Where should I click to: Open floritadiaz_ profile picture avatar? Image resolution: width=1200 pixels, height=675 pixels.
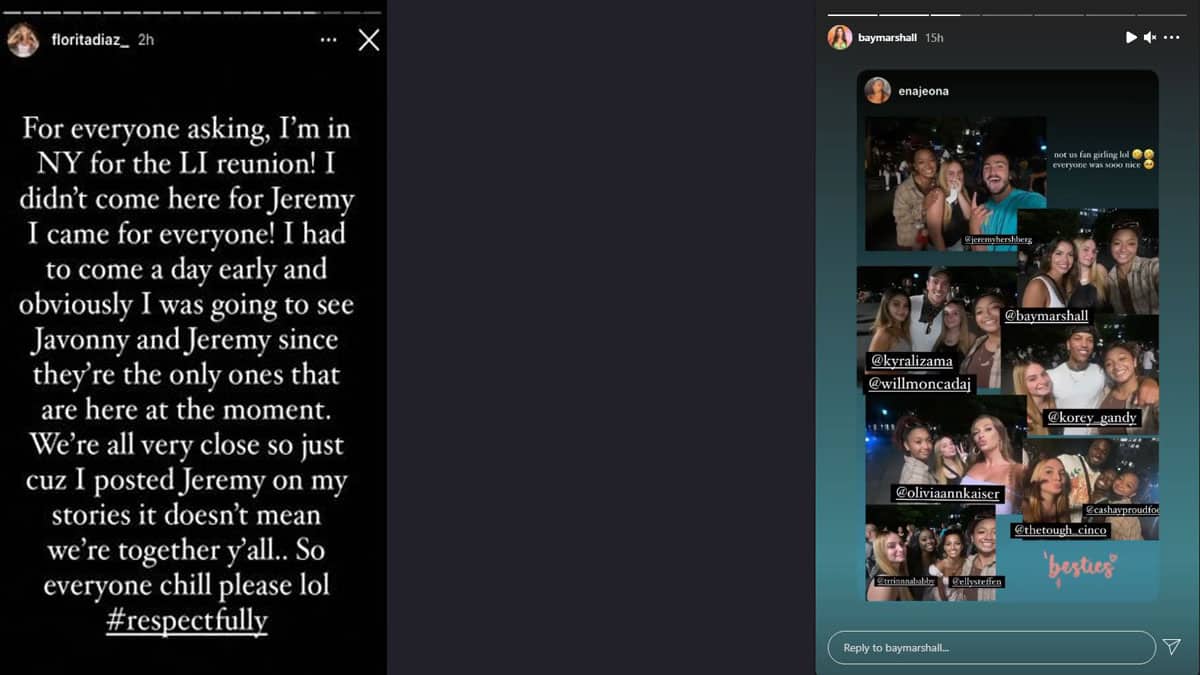(x=22, y=40)
